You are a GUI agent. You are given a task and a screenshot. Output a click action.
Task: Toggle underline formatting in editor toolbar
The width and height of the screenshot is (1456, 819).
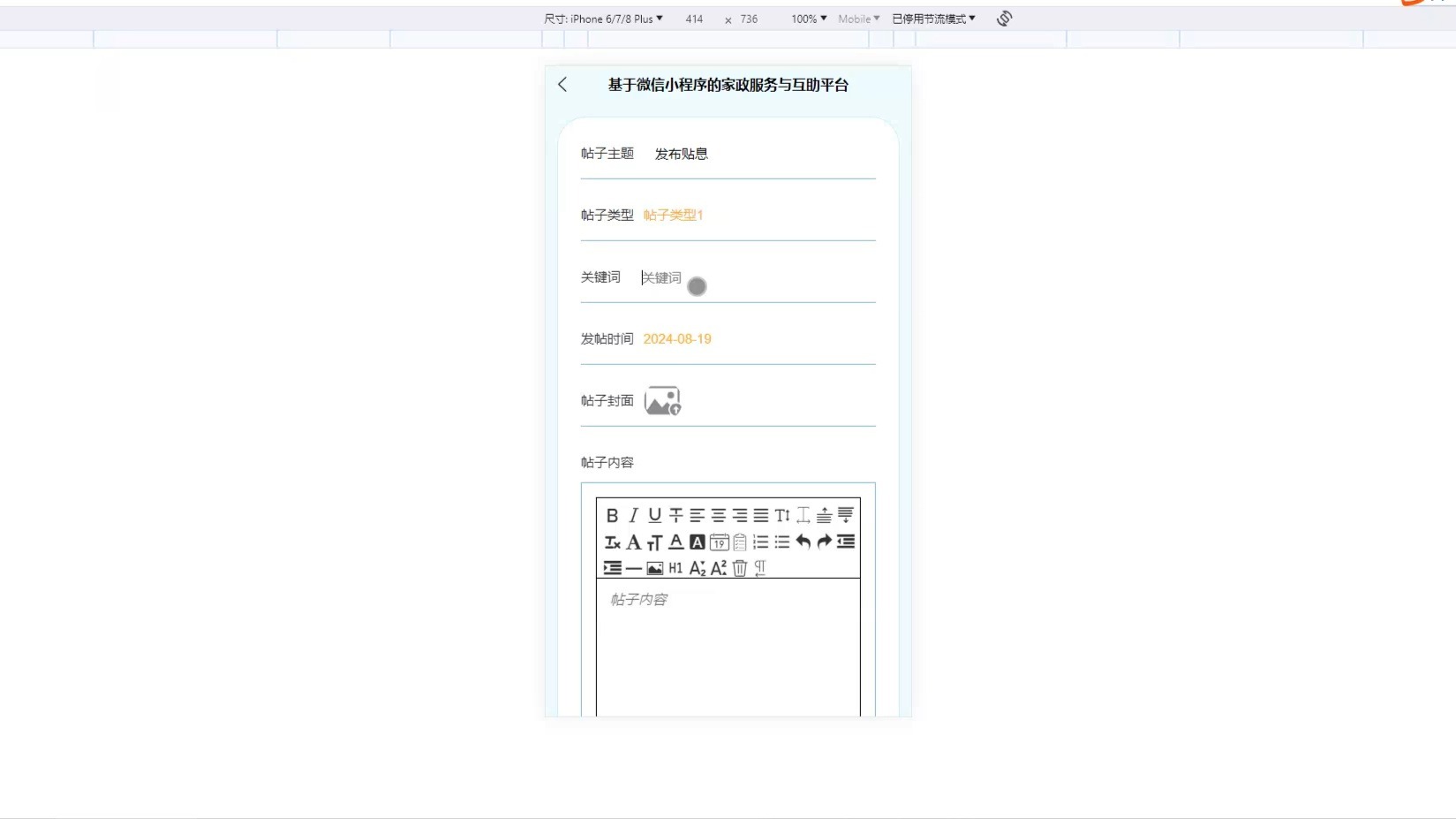(654, 515)
